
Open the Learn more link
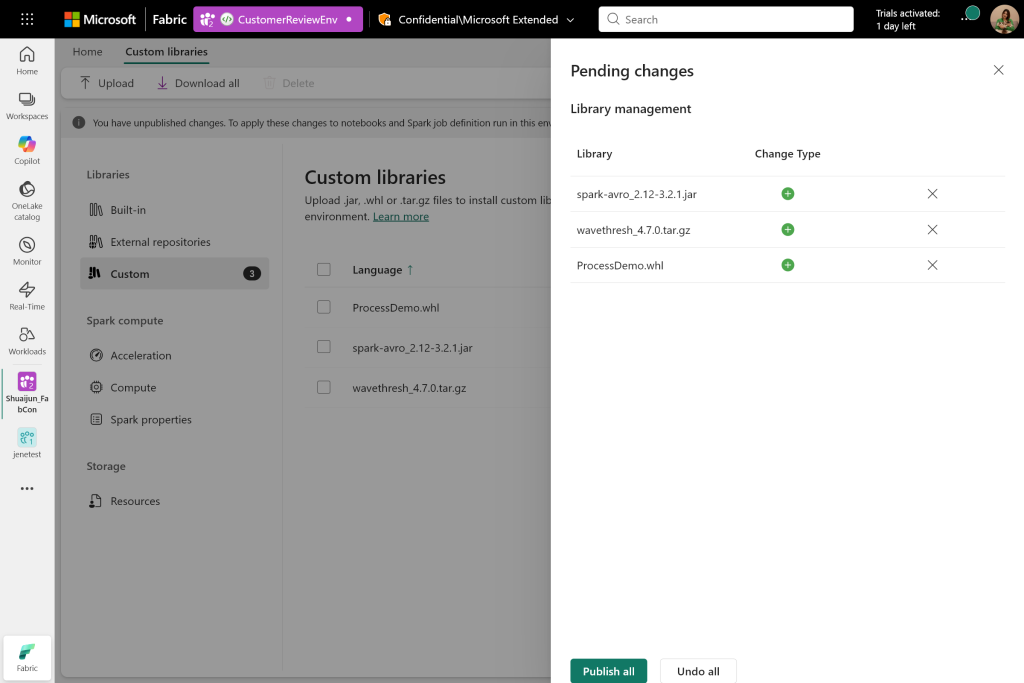(400, 216)
